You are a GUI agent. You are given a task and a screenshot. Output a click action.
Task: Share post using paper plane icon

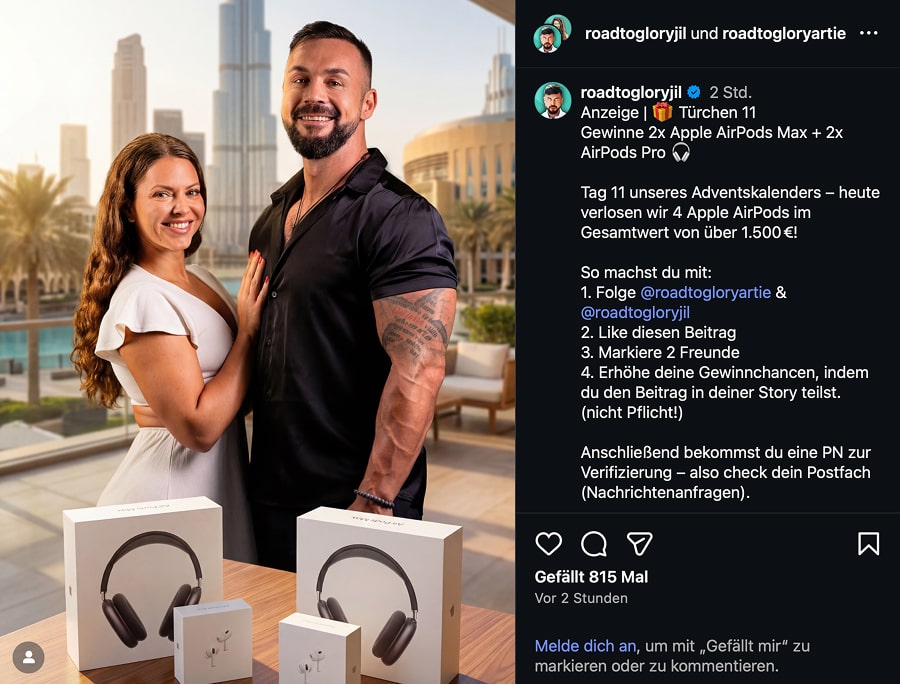(x=639, y=543)
